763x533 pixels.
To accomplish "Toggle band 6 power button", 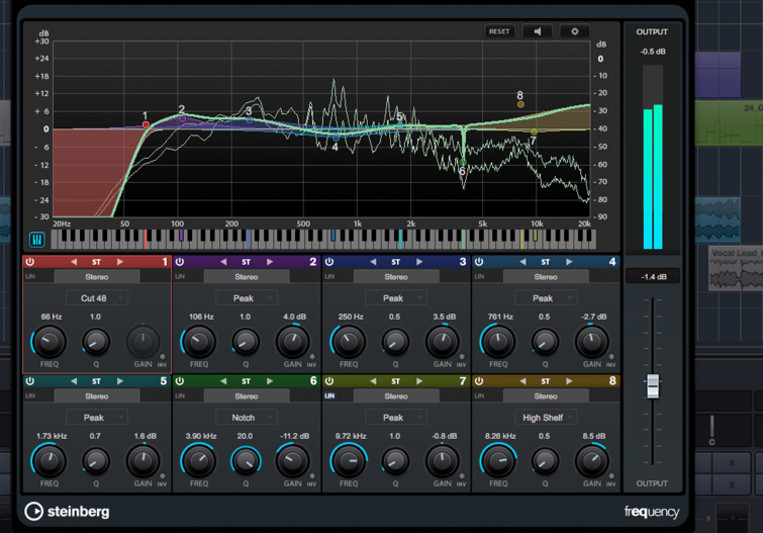I will 180,381.
